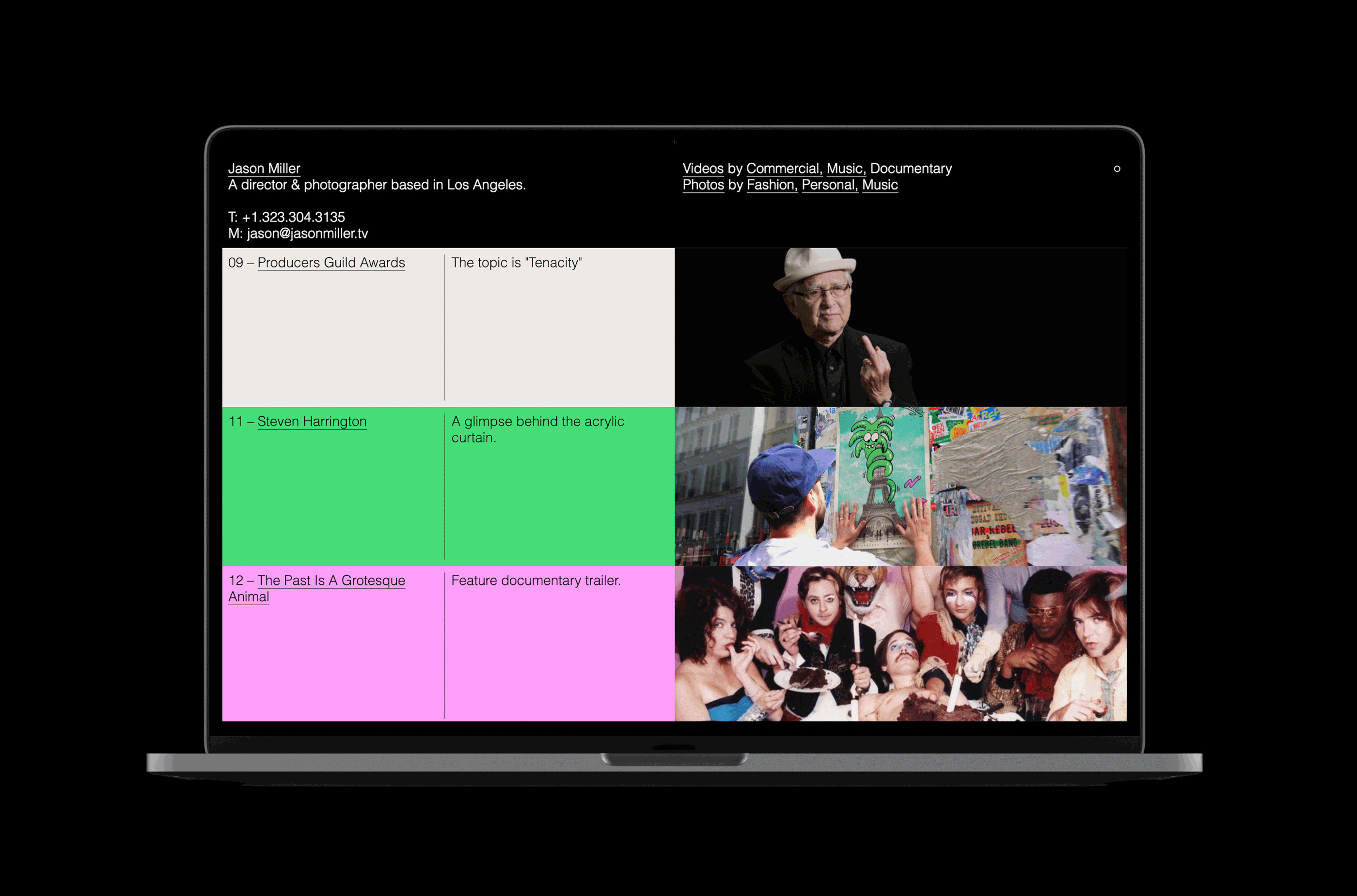Filter photos by Music category
The image size is (1357, 896).
click(x=879, y=185)
